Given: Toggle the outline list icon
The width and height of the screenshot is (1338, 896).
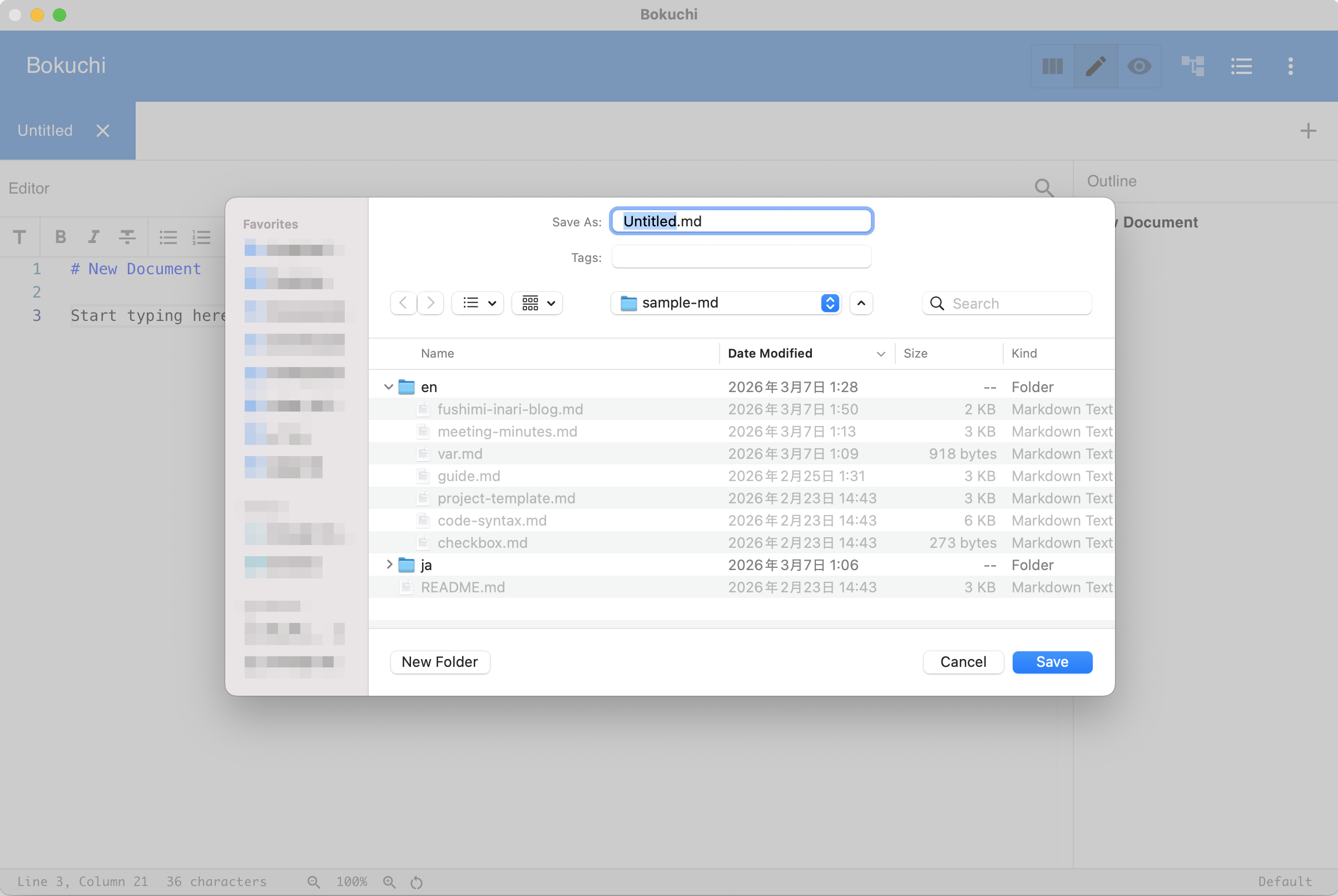Looking at the screenshot, I should 1241,66.
